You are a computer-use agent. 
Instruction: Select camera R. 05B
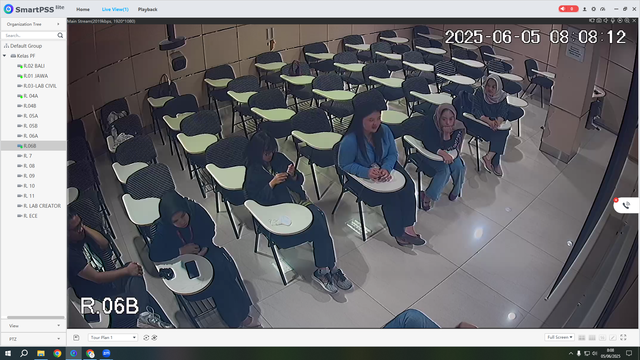[31, 126]
